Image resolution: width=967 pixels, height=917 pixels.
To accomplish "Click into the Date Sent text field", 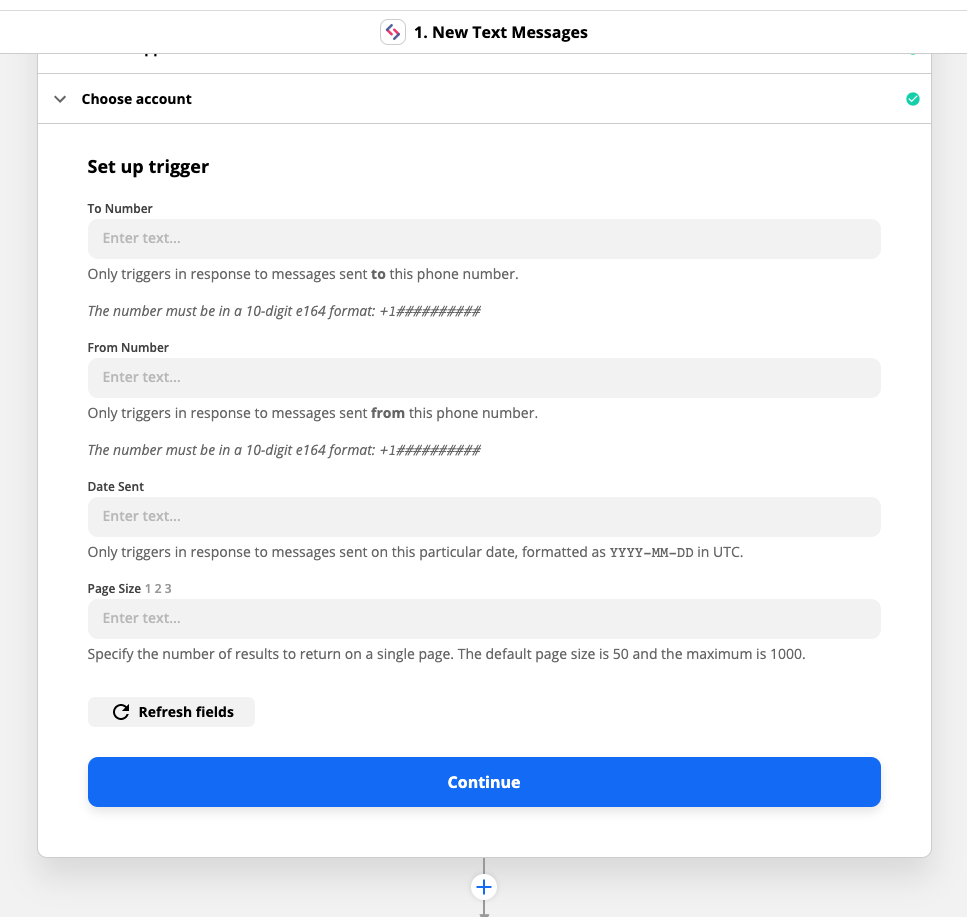I will [x=484, y=516].
